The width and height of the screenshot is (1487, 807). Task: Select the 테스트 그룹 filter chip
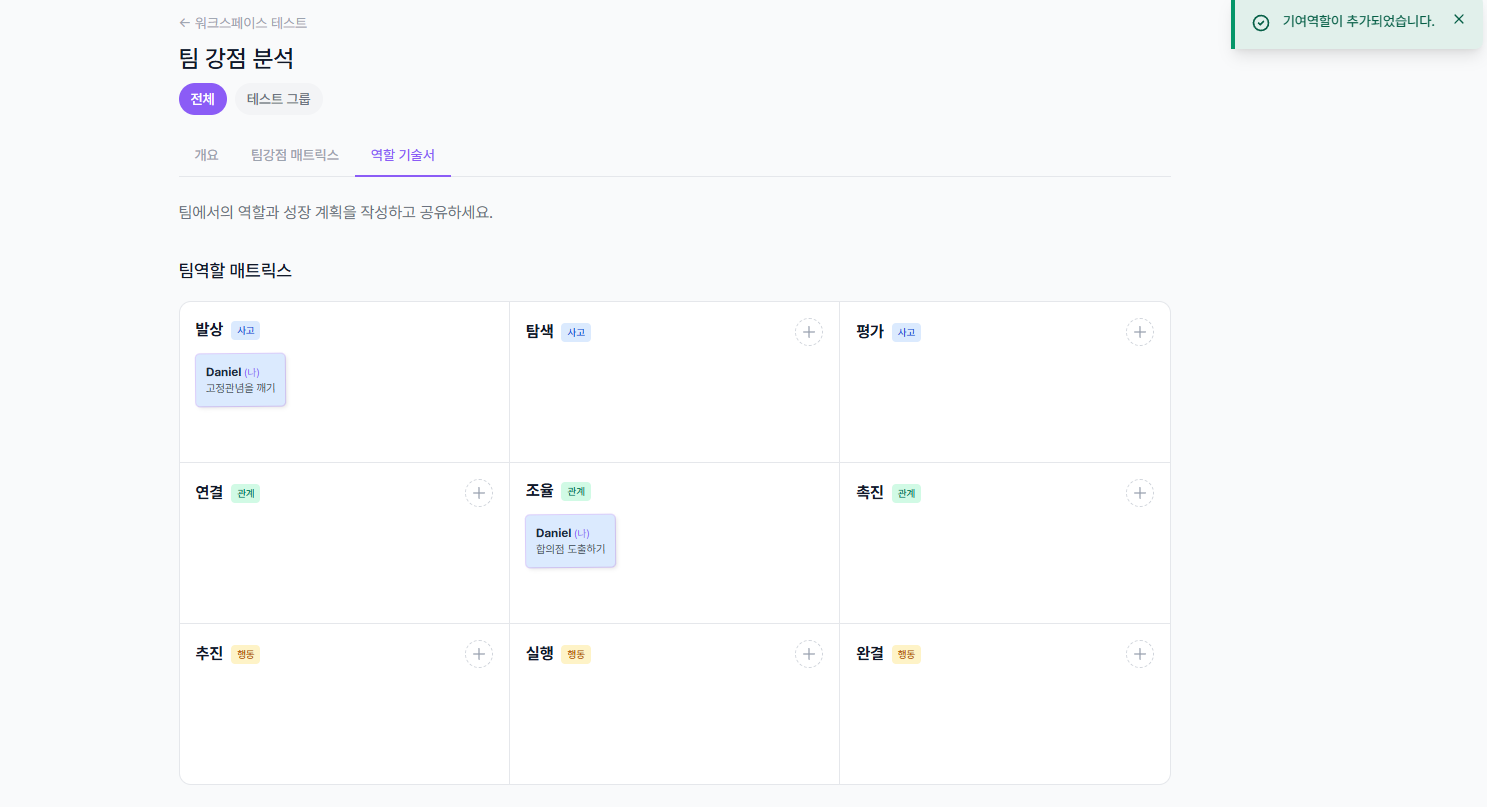[x=278, y=98]
